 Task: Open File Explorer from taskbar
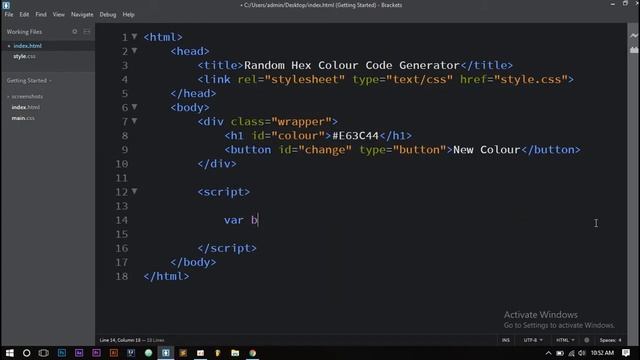(x=235, y=353)
